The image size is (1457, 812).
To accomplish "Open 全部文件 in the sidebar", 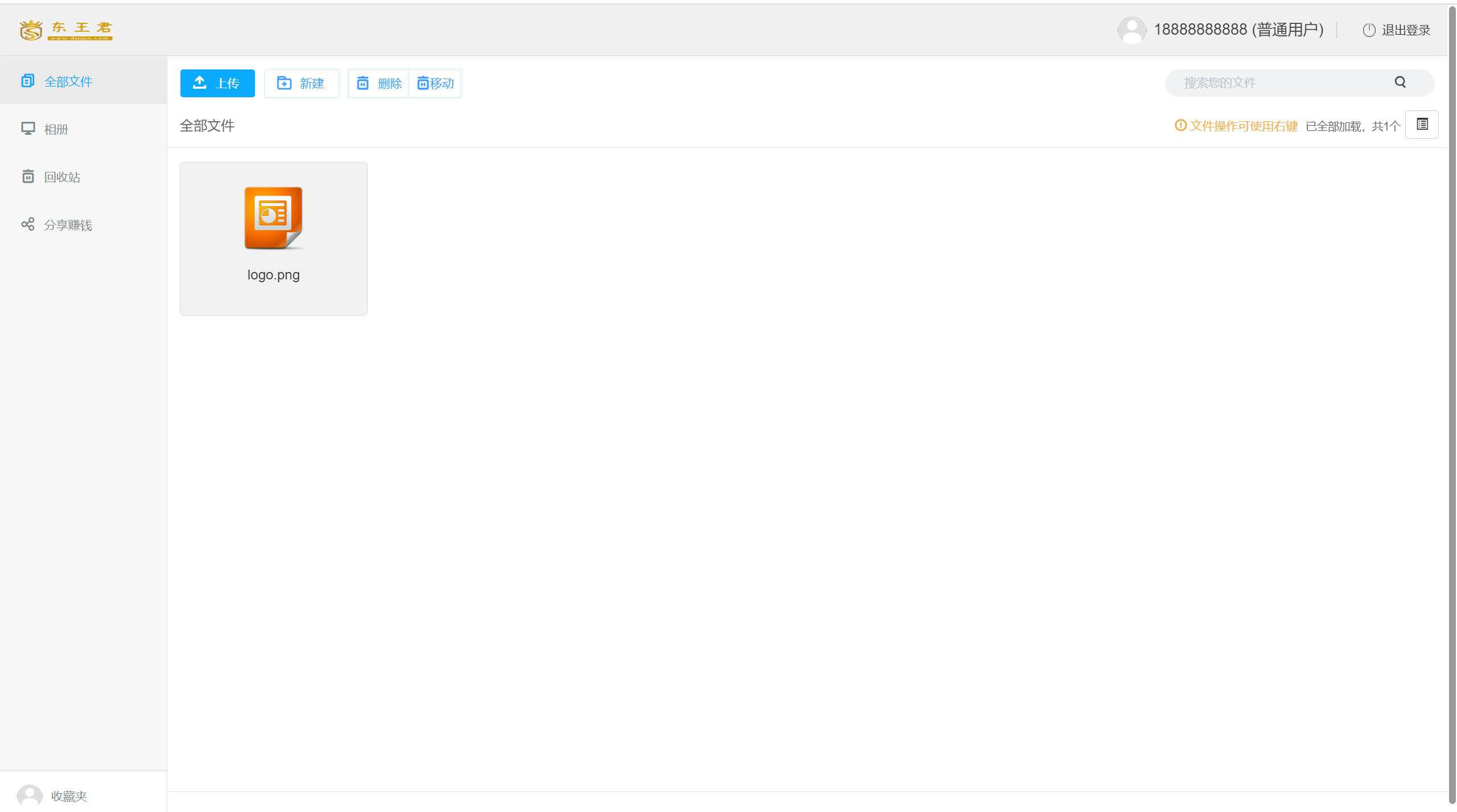I will [x=83, y=81].
